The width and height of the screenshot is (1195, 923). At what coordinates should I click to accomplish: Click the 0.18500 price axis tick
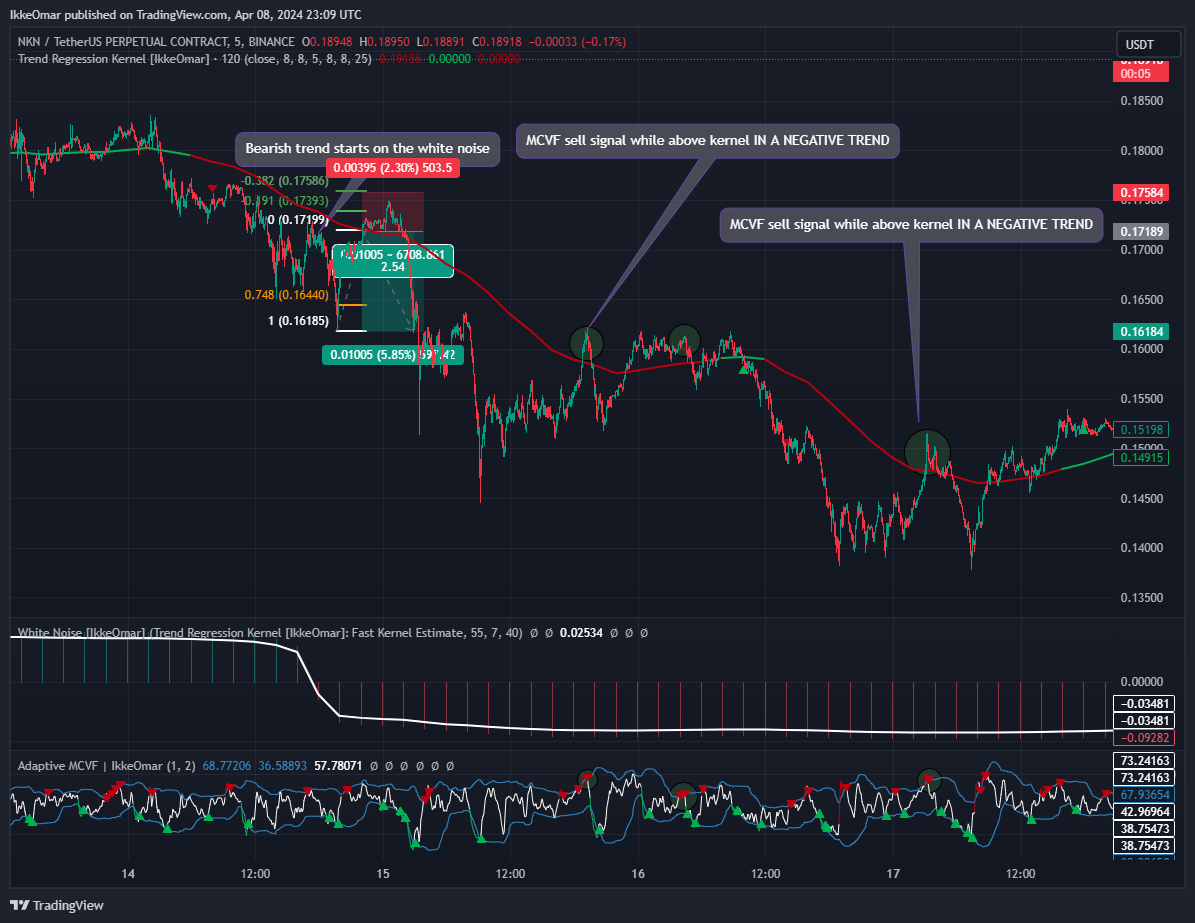pos(1142,101)
